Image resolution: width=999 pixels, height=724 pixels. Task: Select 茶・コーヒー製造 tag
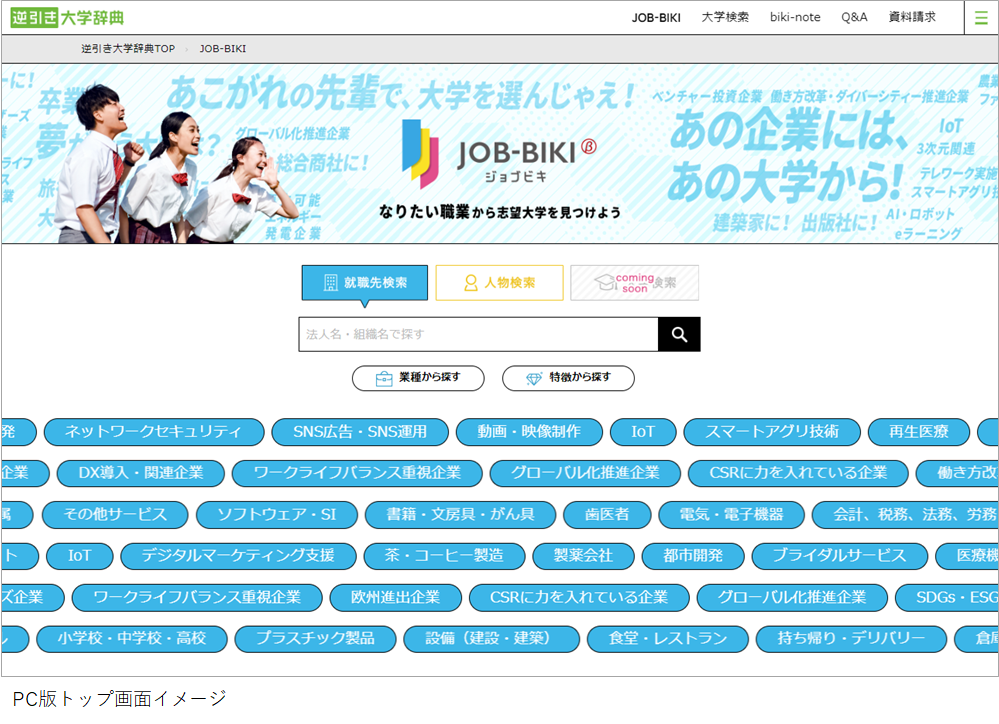click(444, 556)
